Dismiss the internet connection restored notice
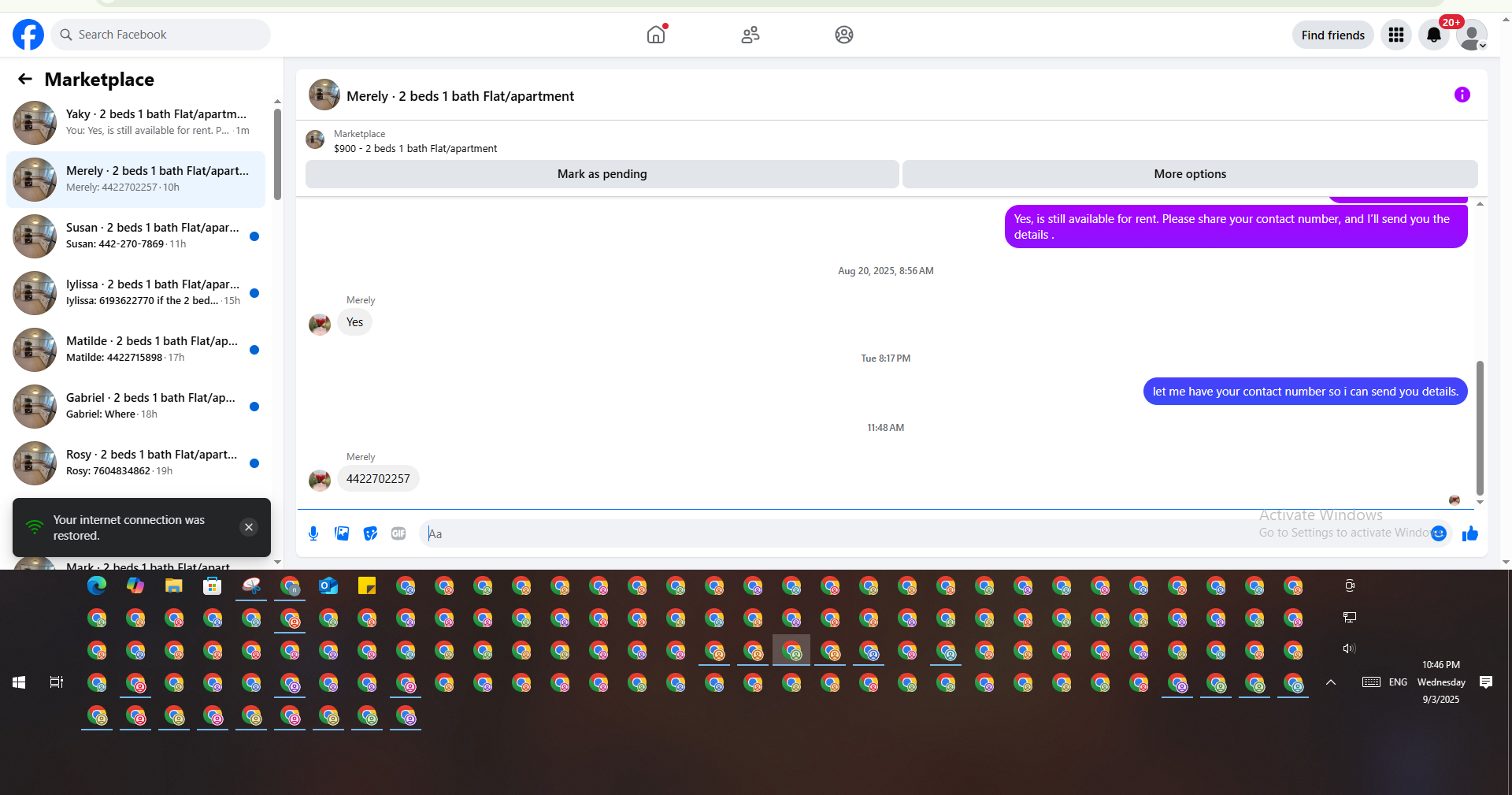Viewport: 1512px width, 795px height. point(249,527)
